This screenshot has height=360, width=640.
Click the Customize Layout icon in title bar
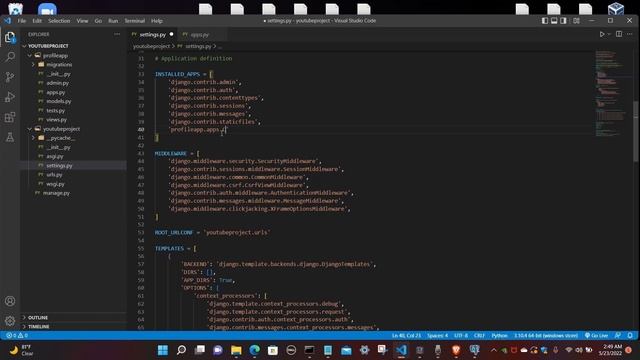pyautogui.click(x=576, y=21)
